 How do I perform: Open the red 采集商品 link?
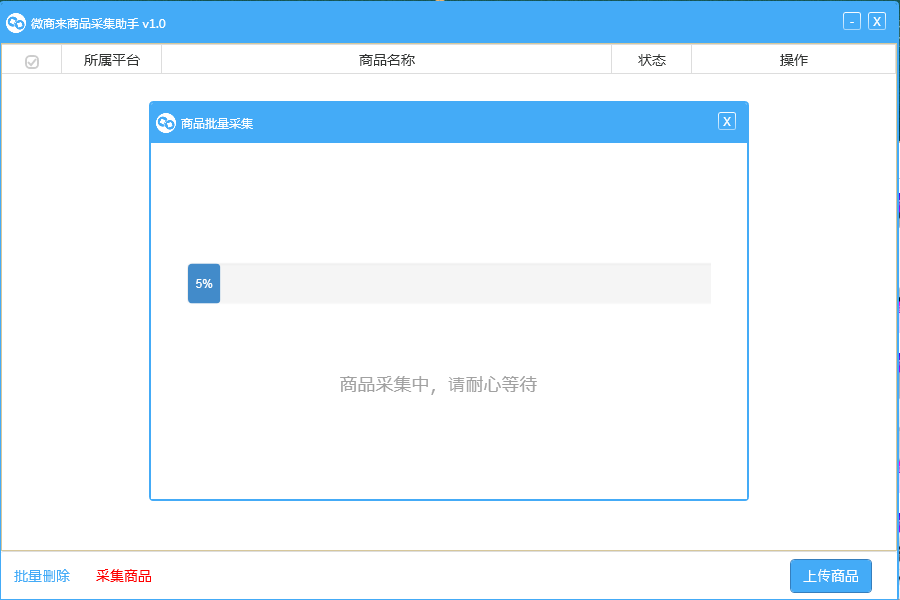click(124, 576)
